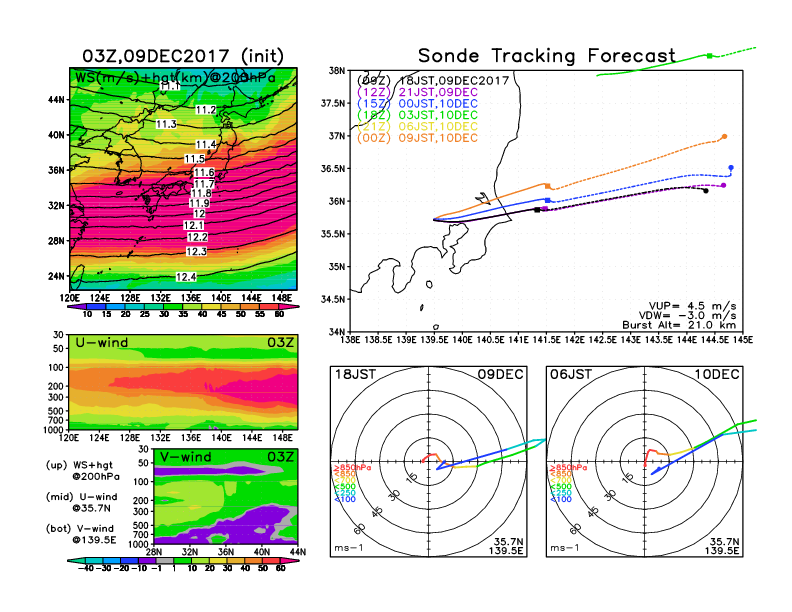The image size is (792, 612).
Task: Click the purple track endpoint dot
Action: 723,185
